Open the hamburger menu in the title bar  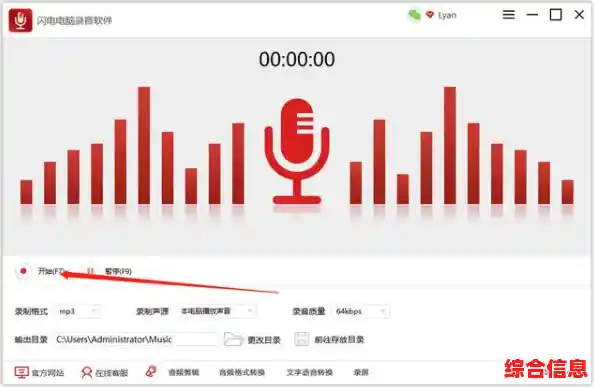click(508, 15)
